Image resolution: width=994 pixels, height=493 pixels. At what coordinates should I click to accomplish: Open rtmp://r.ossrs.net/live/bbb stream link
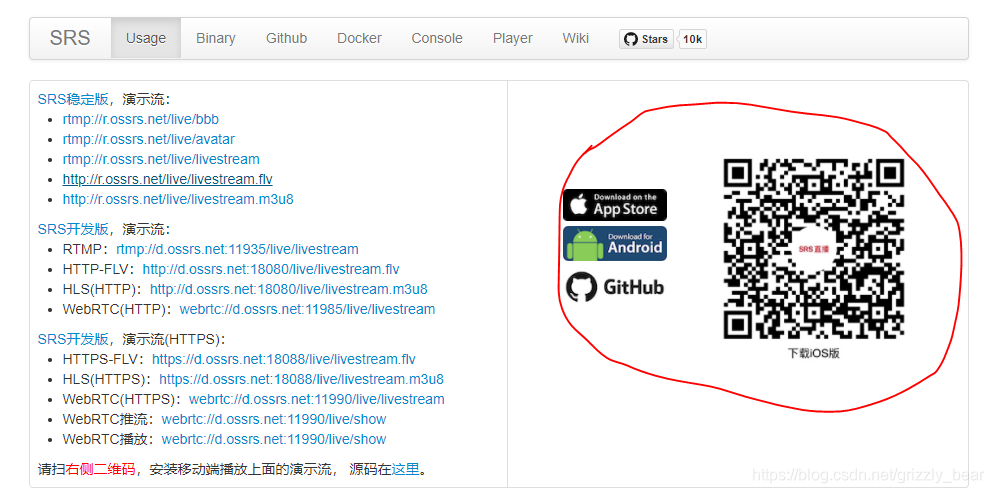[141, 118]
